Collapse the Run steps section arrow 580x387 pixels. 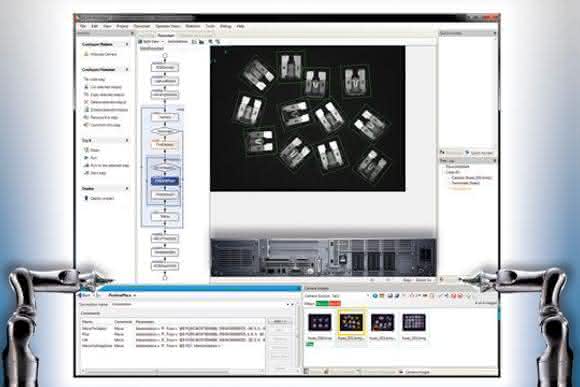(127, 140)
